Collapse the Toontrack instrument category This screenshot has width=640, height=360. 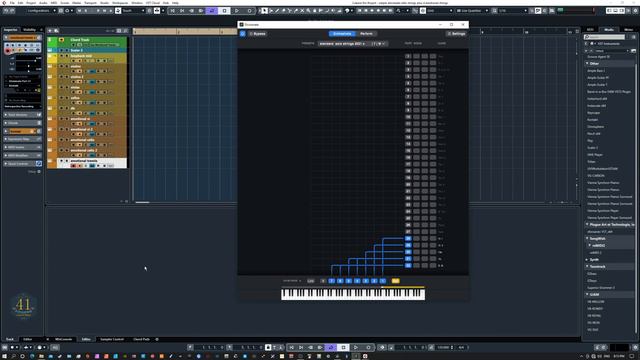(587, 267)
